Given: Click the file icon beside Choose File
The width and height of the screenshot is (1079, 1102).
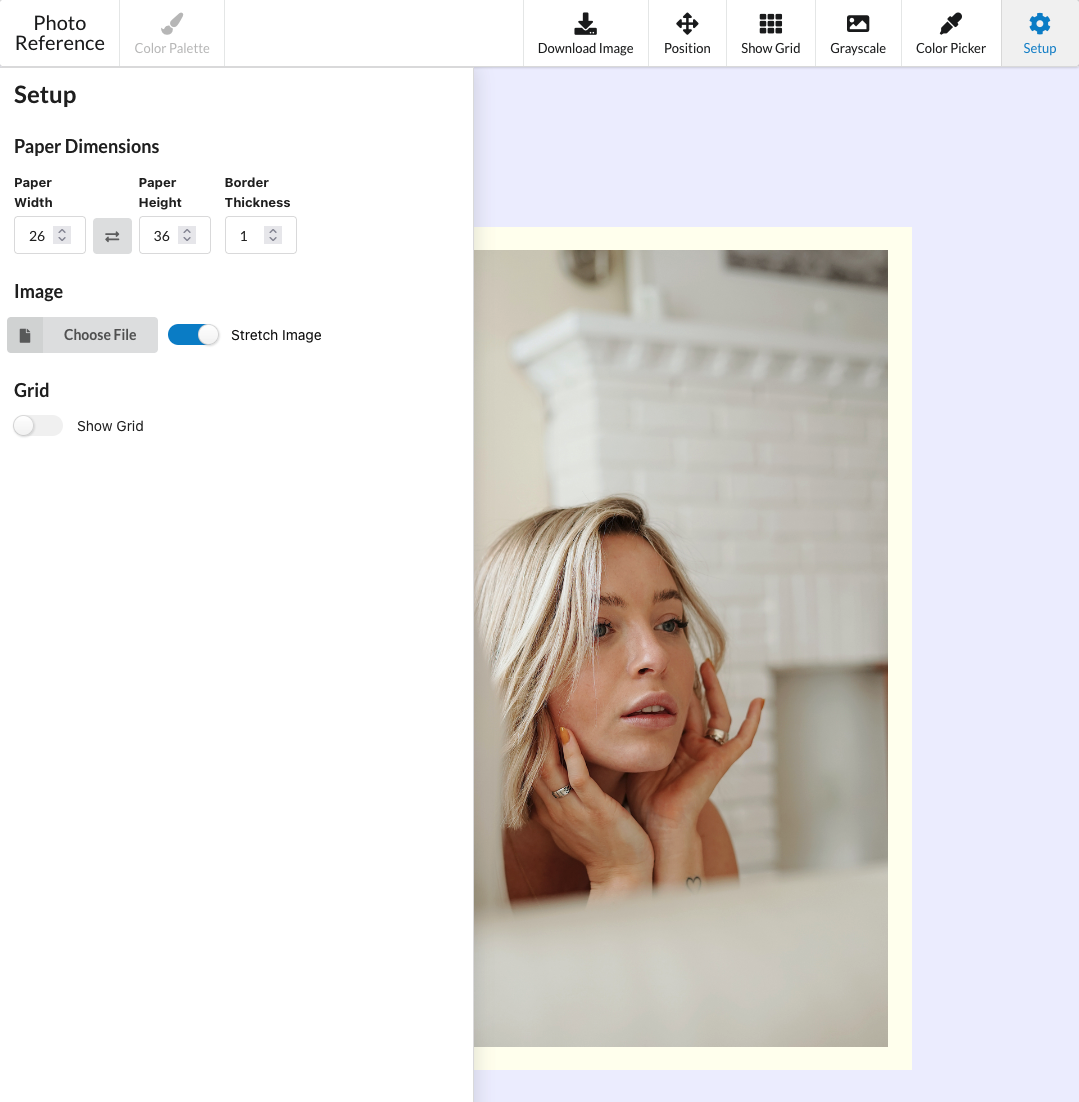Looking at the screenshot, I should click(x=25, y=335).
